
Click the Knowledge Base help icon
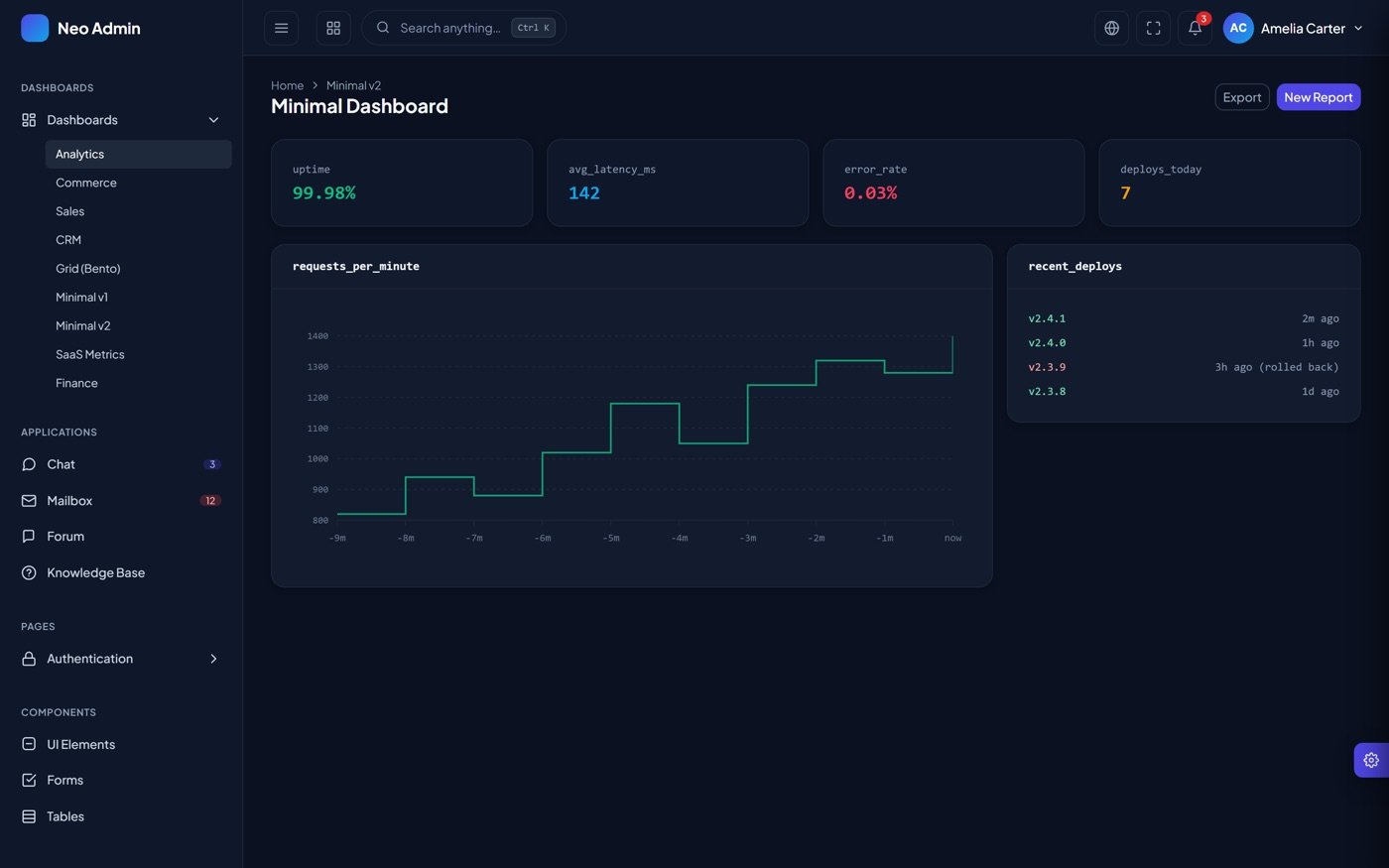[29, 572]
